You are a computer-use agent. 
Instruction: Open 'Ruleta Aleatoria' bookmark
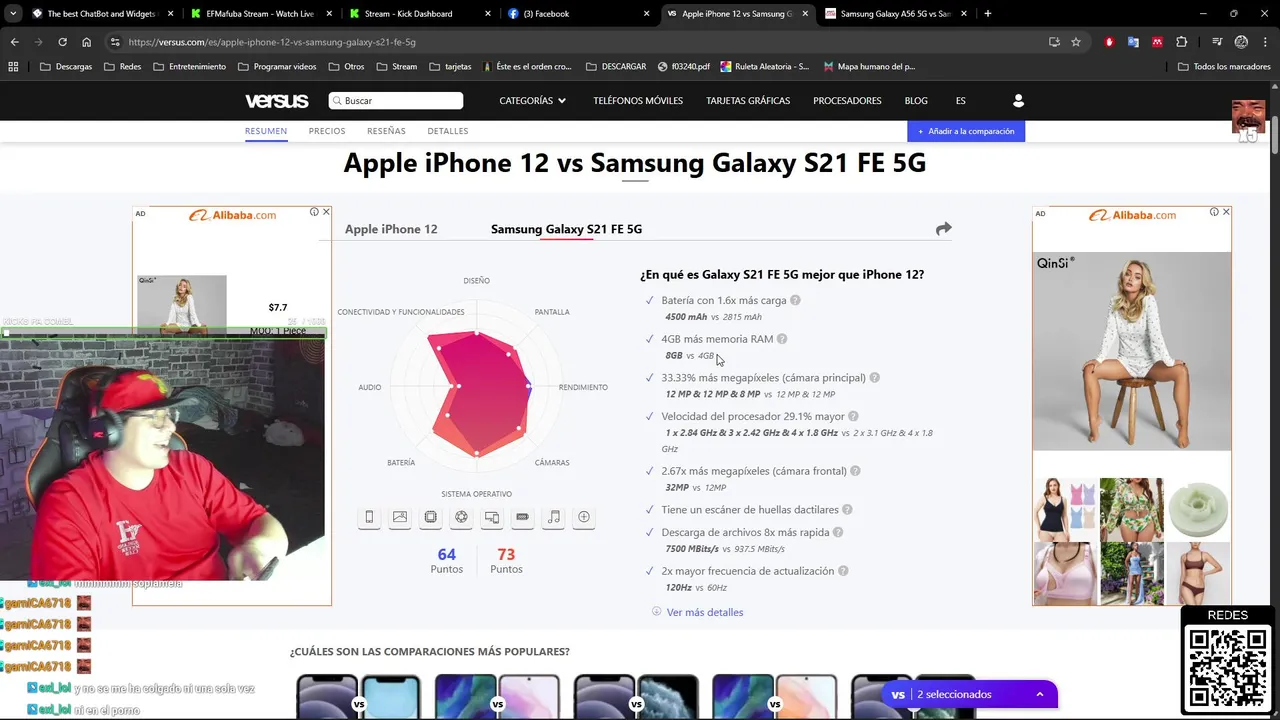pos(764,66)
